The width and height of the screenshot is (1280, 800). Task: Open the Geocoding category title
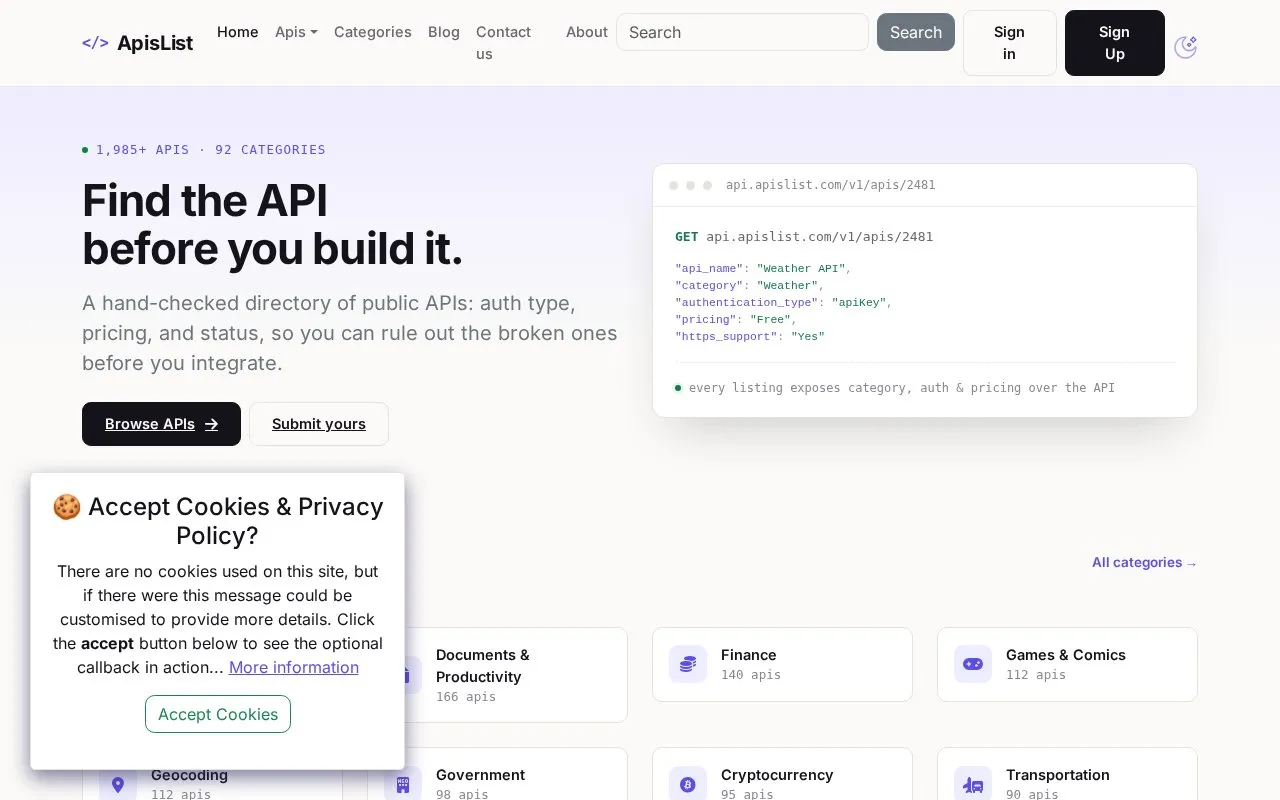click(189, 775)
